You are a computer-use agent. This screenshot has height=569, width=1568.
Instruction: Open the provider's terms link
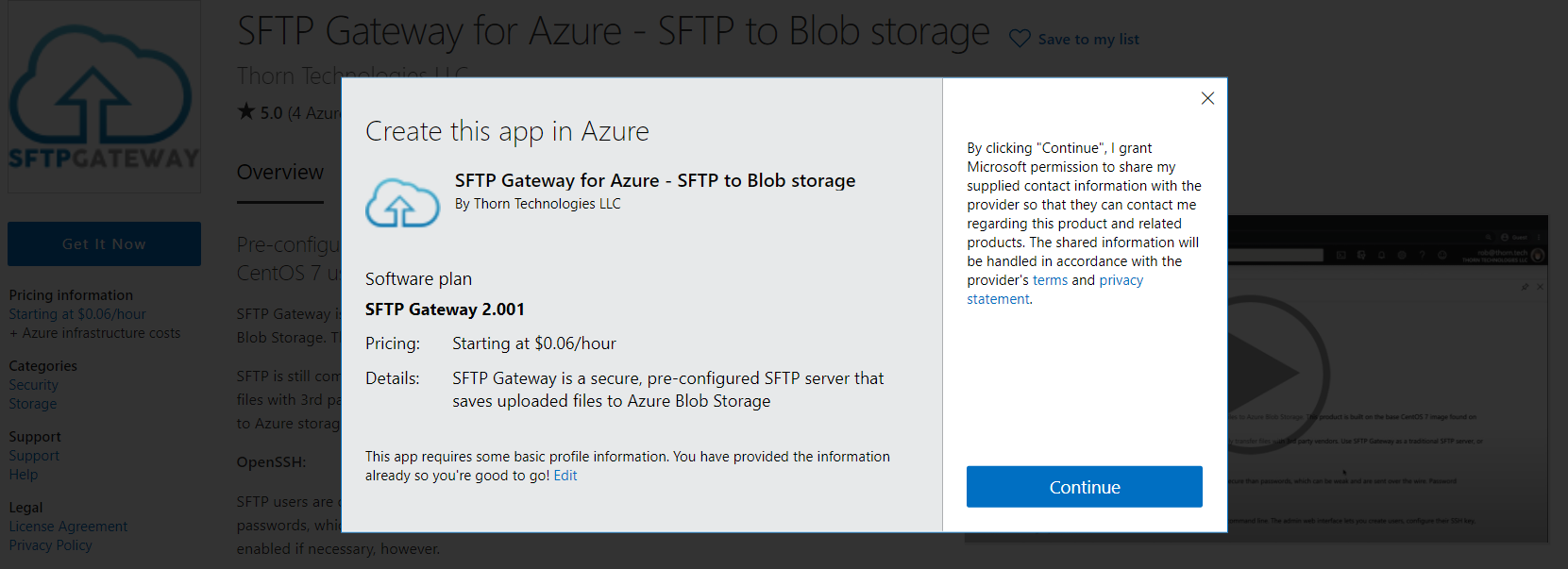(x=1050, y=280)
